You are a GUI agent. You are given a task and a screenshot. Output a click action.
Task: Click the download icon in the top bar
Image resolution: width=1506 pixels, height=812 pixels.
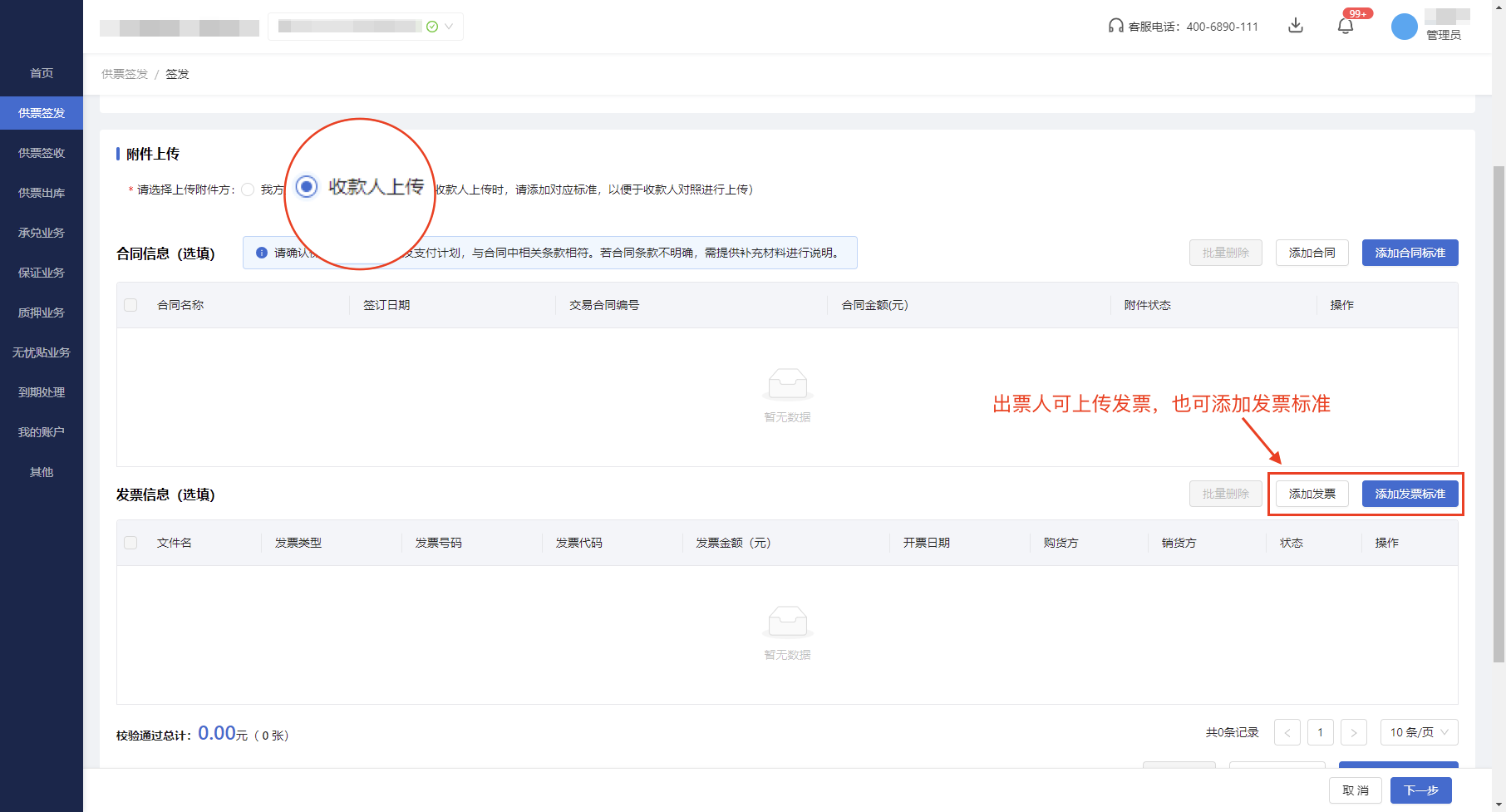[1296, 26]
